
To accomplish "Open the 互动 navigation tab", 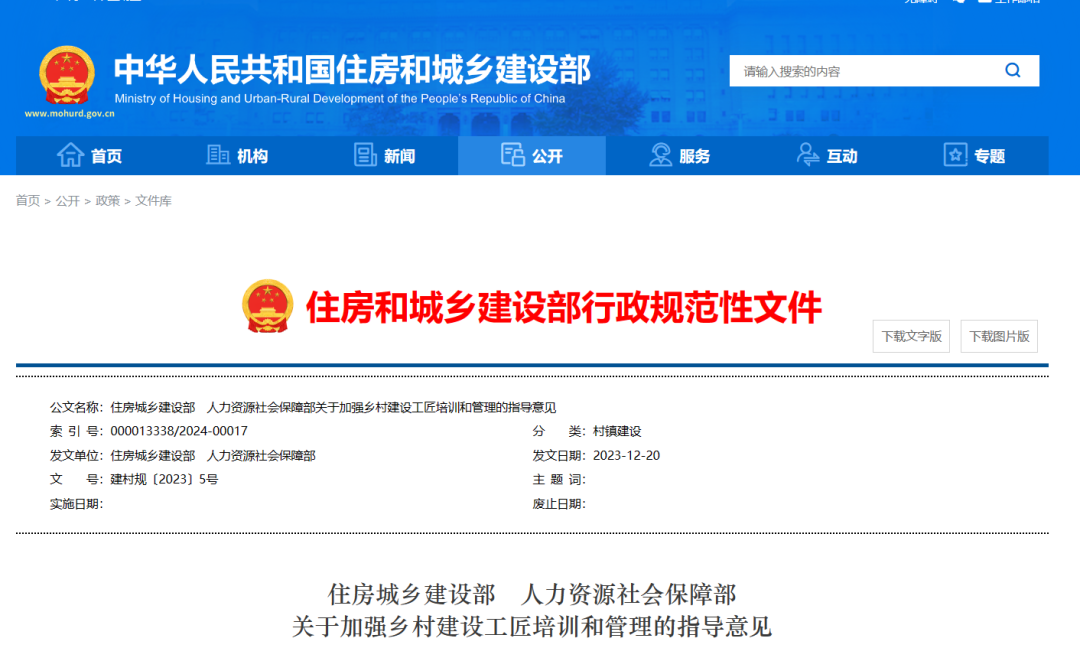I will [x=827, y=156].
